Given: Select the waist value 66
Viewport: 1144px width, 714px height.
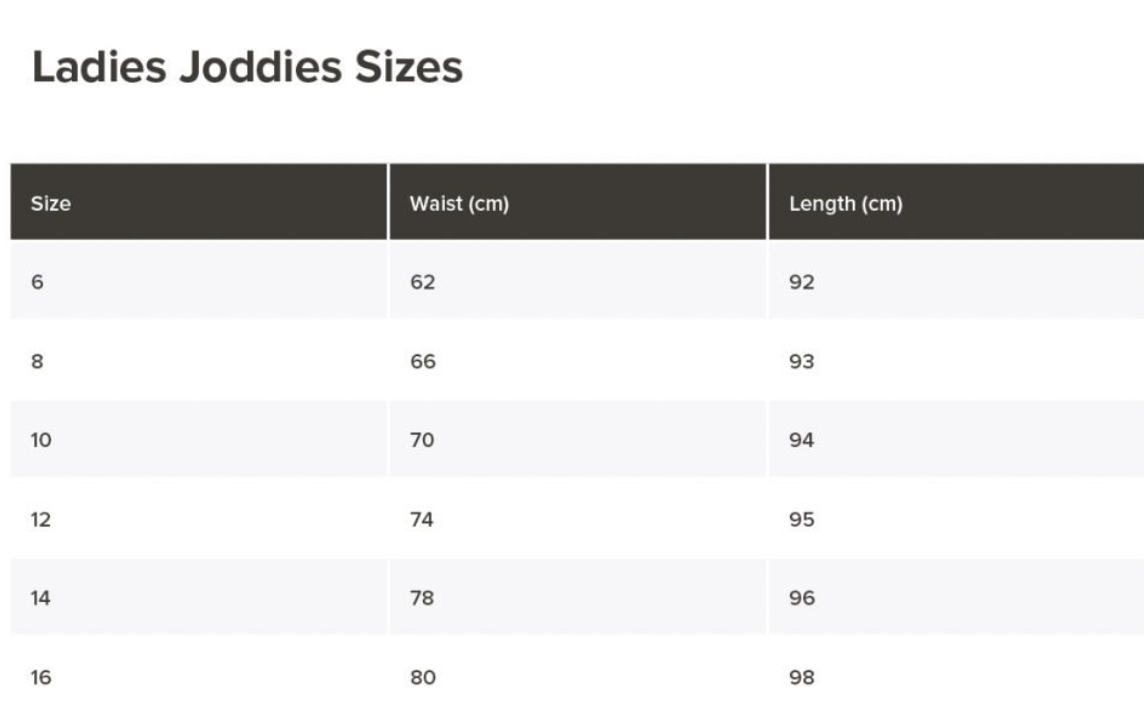Looking at the screenshot, I should [x=423, y=361].
